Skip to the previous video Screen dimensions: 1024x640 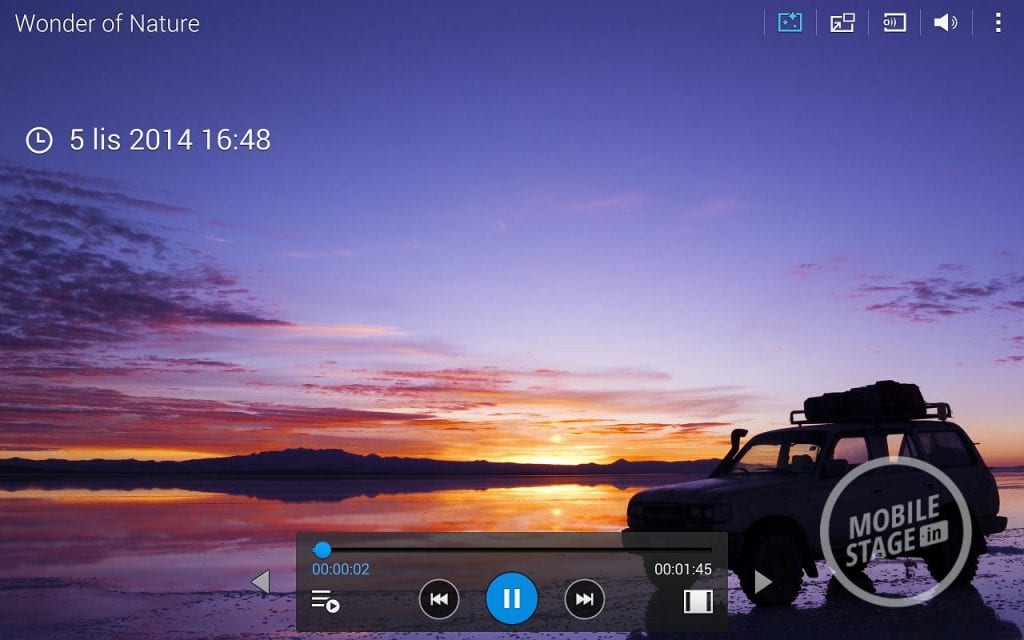tap(438, 599)
